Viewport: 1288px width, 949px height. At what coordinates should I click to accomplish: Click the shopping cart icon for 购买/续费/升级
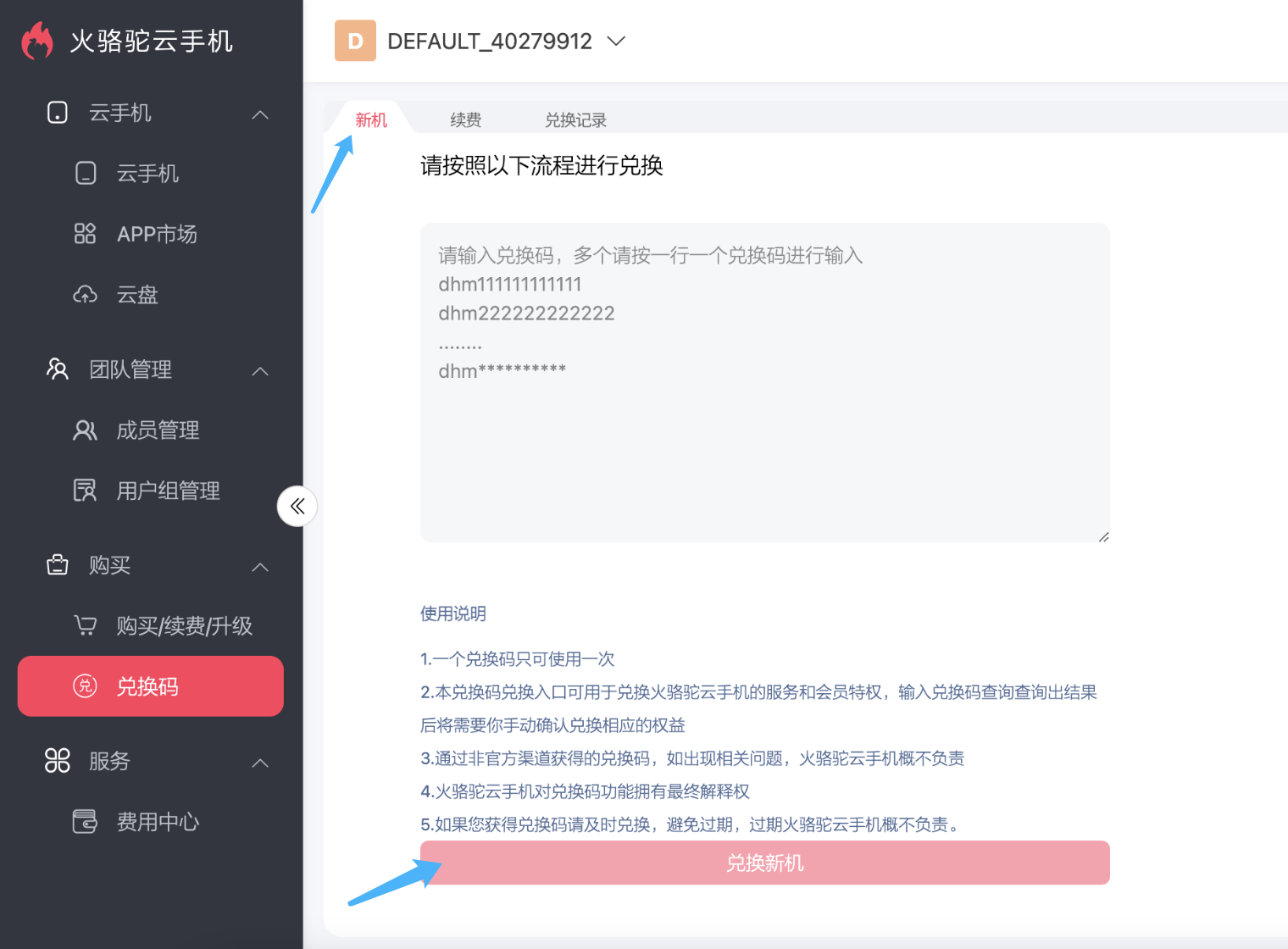86,626
